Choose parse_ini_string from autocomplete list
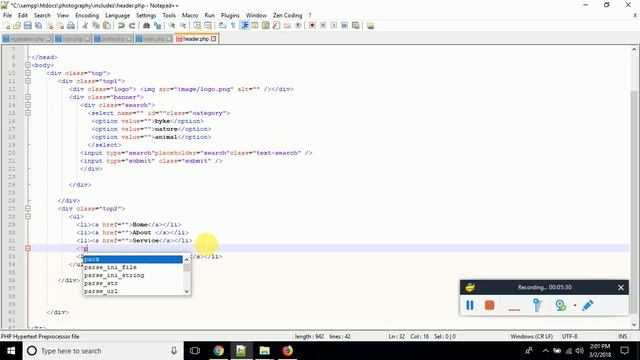The height and width of the screenshot is (360, 640). [x=133, y=275]
